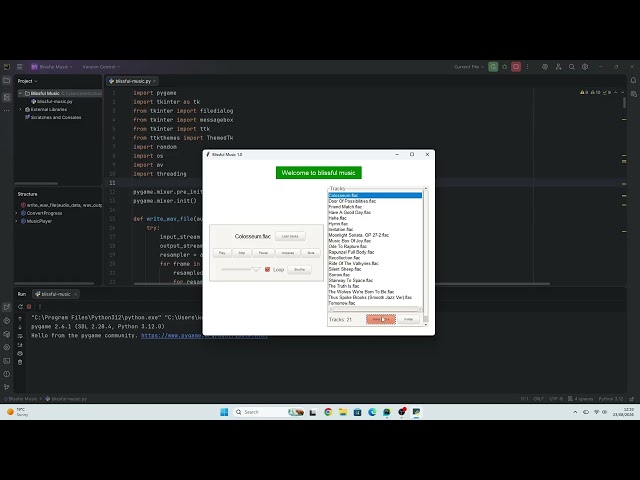
Task: Open the Structure tool window icon in left sidebar
Action: pyautogui.click(x=7, y=97)
